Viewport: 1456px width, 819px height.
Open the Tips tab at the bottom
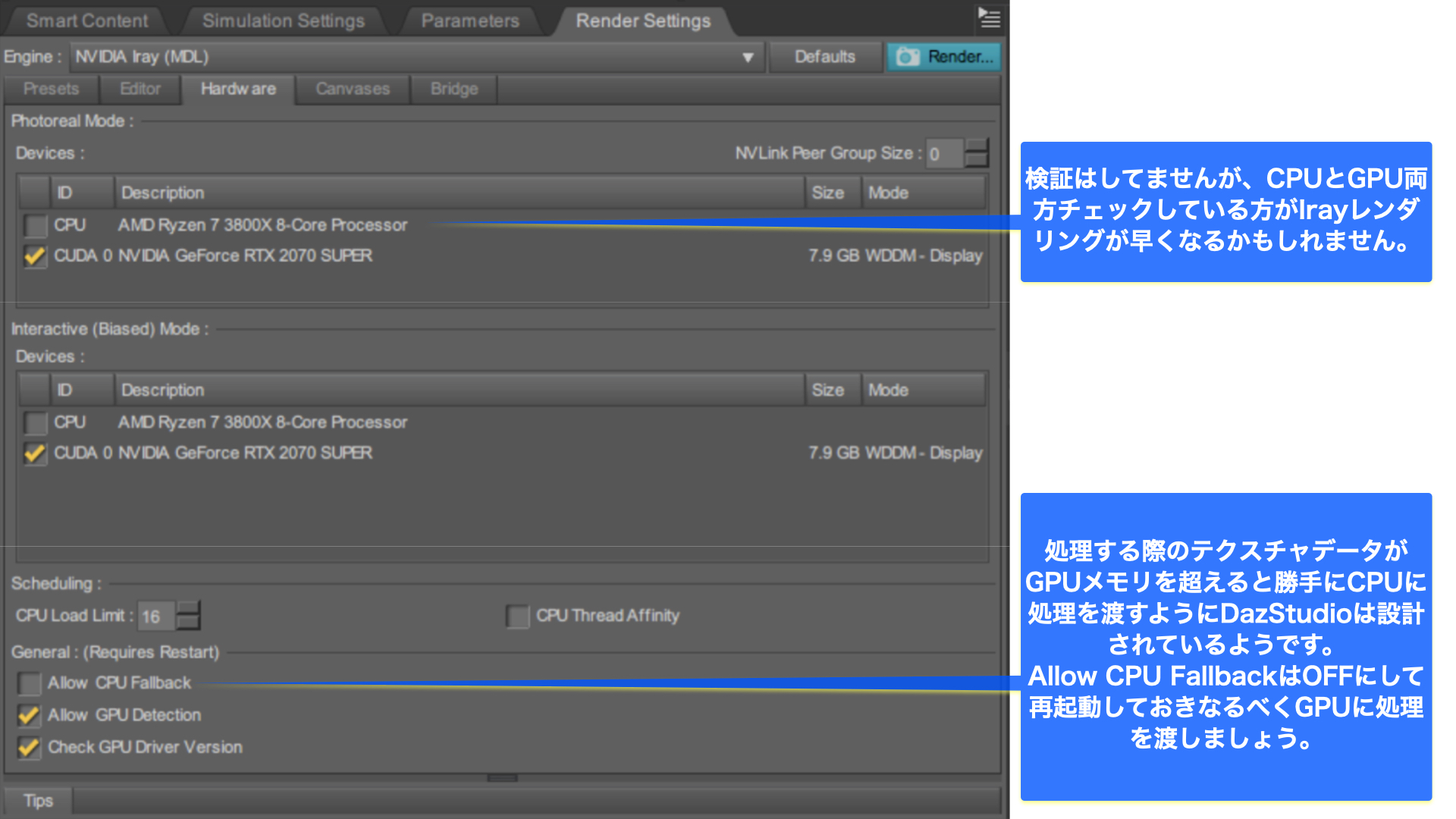(x=38, y=801)
